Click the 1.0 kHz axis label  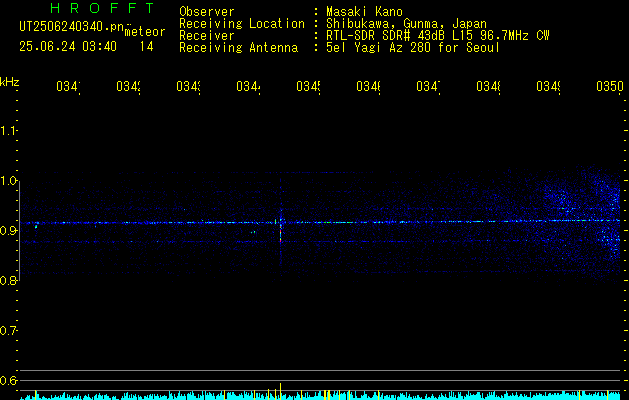[8, 181]
